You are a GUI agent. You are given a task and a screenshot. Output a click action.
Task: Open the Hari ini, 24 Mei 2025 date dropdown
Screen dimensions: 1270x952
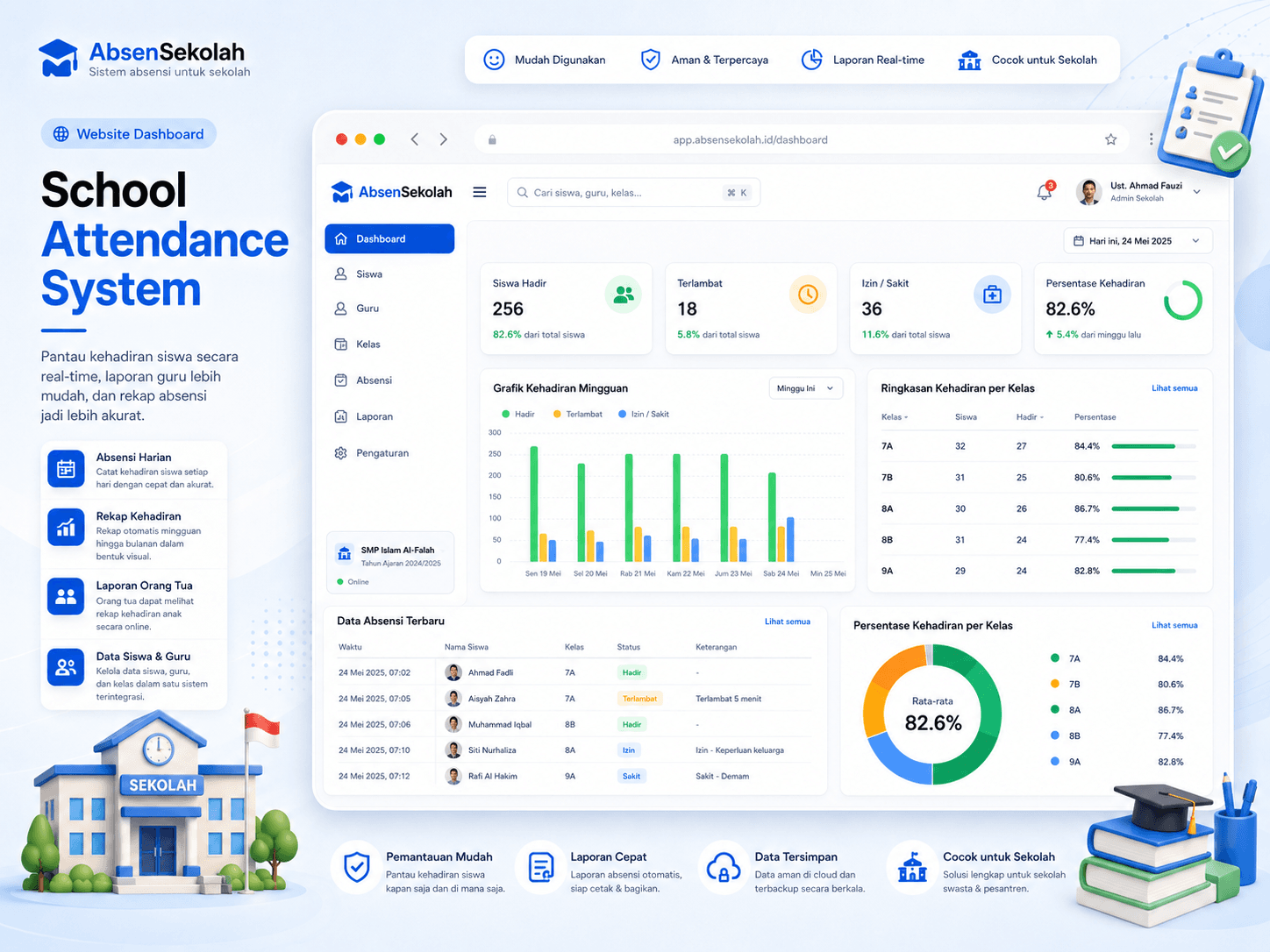[x=1138, y=241]
